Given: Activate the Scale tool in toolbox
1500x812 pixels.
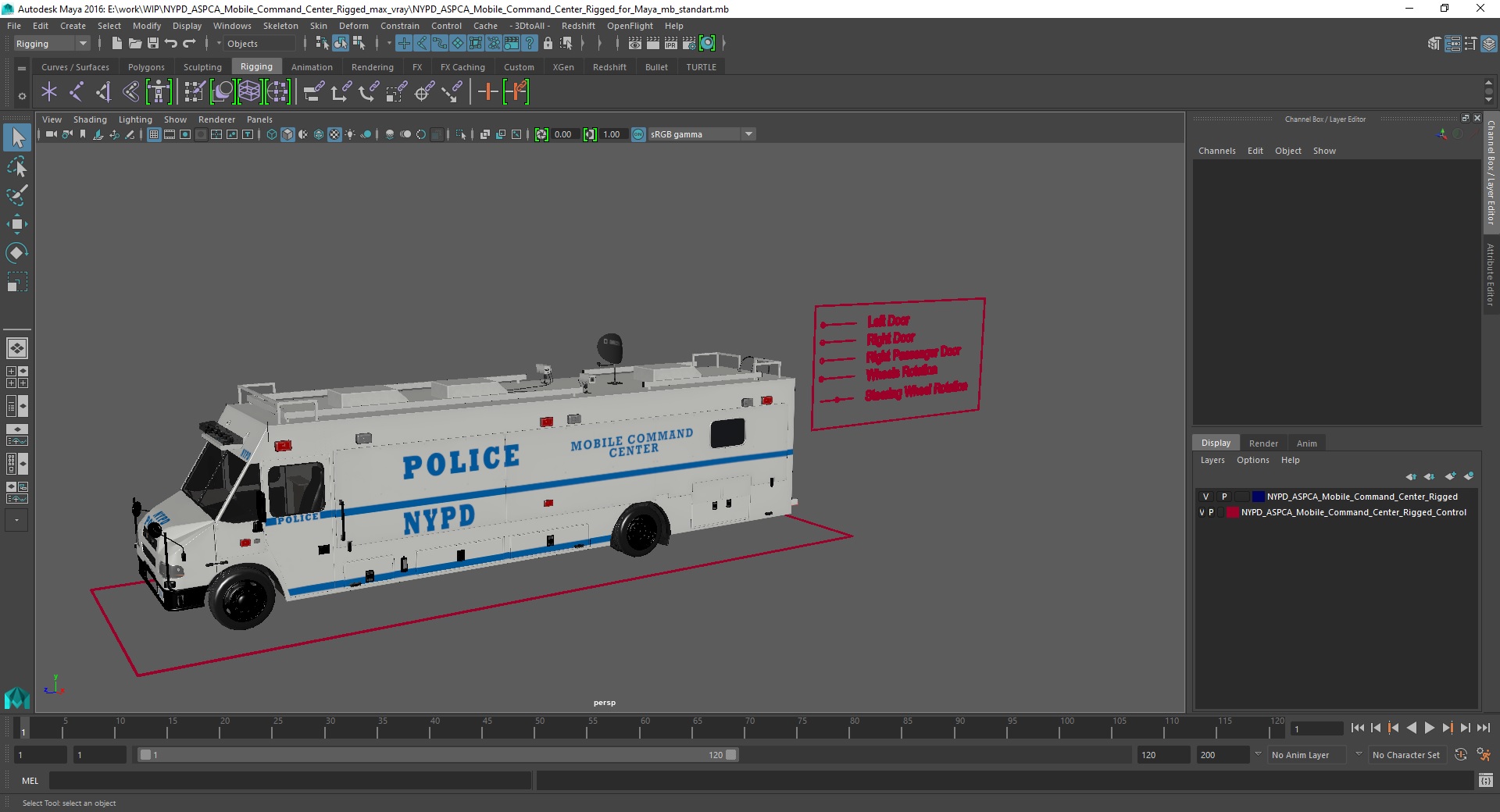Looking at the screenshot, I should (x=16, y=281).
